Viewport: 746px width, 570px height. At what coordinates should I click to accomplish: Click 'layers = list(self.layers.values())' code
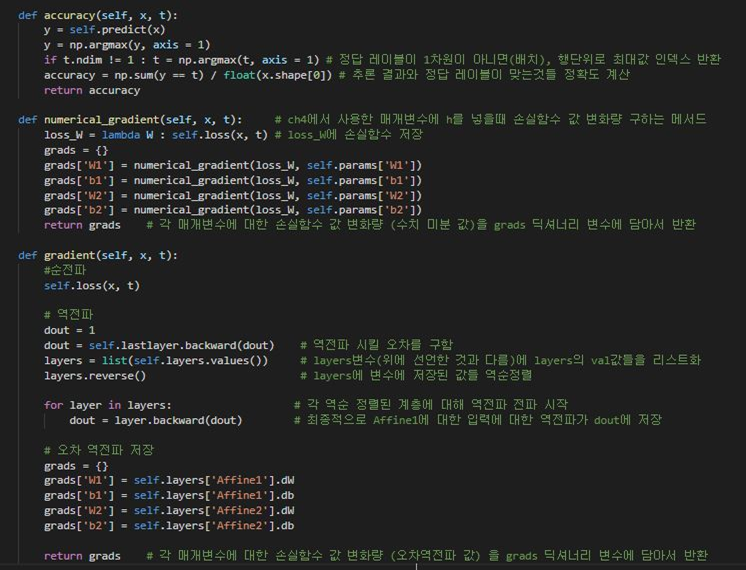[156, 361]
